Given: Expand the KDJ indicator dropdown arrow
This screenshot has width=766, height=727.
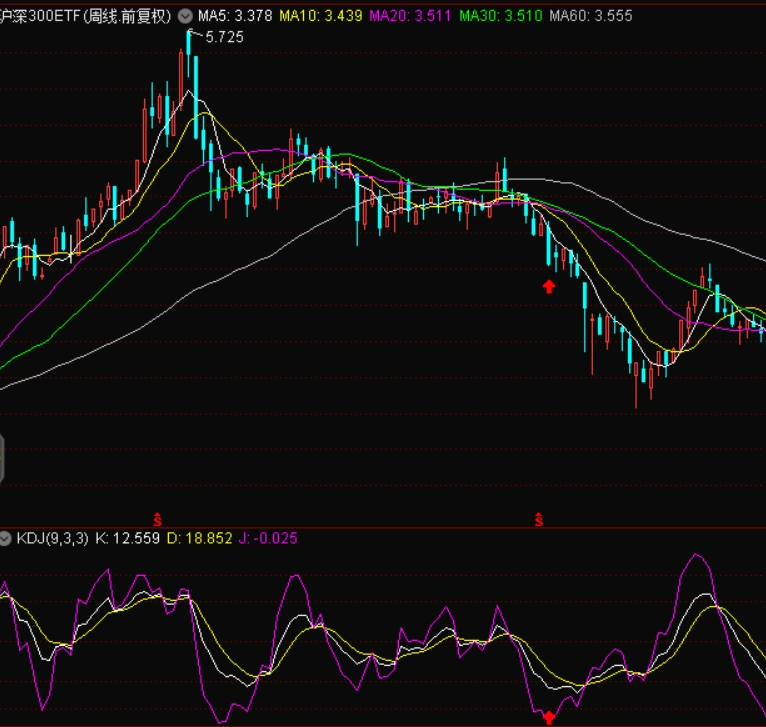Looking at the screenshot, I should click(7, 538).
